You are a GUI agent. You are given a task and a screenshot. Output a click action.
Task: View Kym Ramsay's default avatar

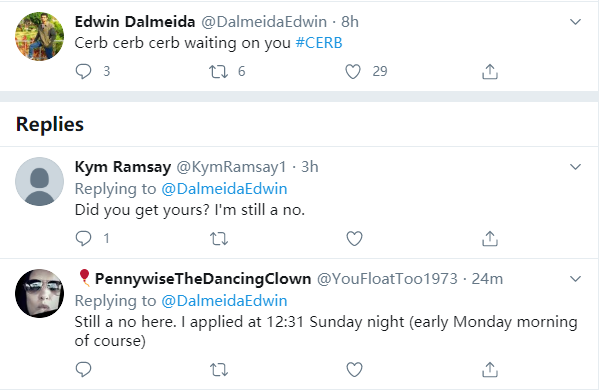pos(39,181)
